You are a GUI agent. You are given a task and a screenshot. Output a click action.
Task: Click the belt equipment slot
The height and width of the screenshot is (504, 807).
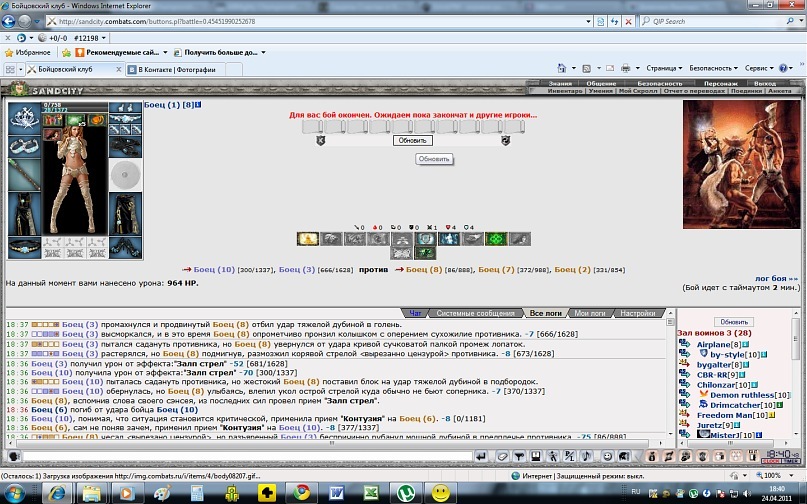[24, 248]
